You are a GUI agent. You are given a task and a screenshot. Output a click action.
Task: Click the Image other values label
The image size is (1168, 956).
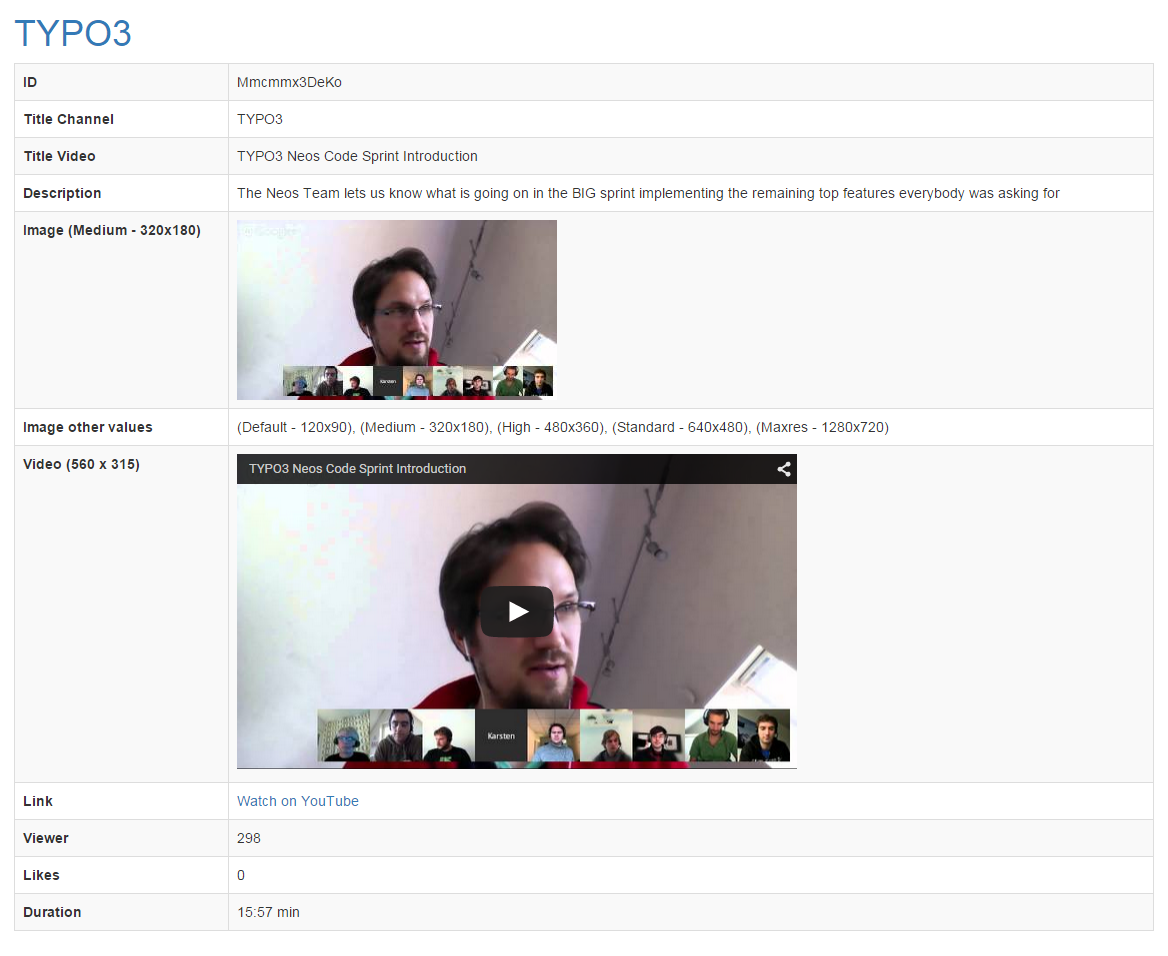tap(88, 427)
